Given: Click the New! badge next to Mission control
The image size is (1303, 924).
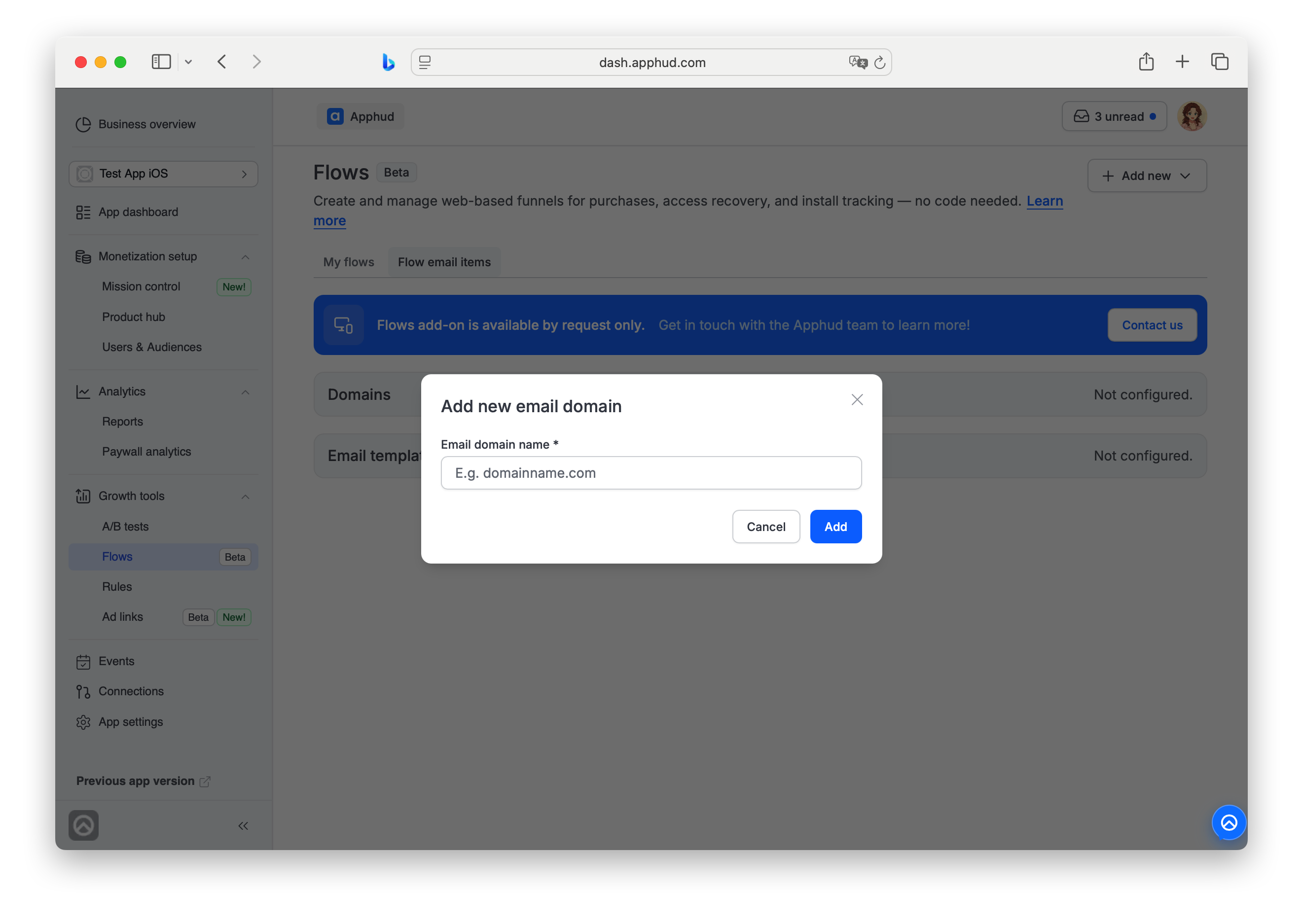Looking at the screenshot, I should 234,287.
